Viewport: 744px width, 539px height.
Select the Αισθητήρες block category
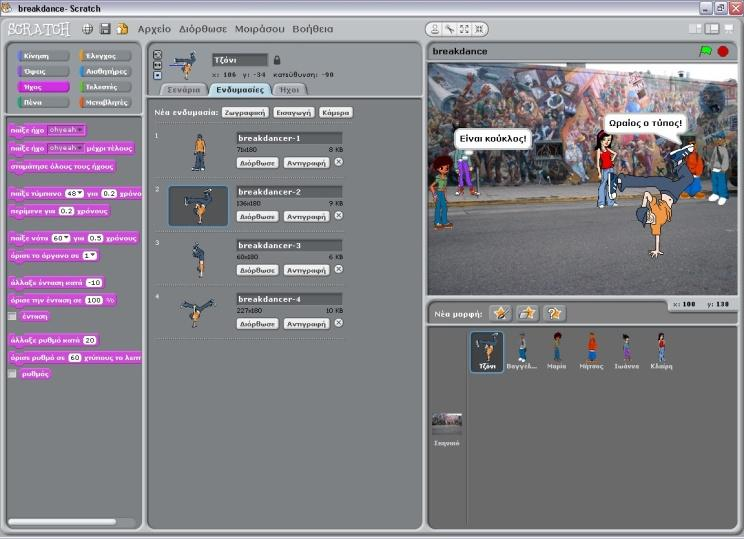coord(105,71)
